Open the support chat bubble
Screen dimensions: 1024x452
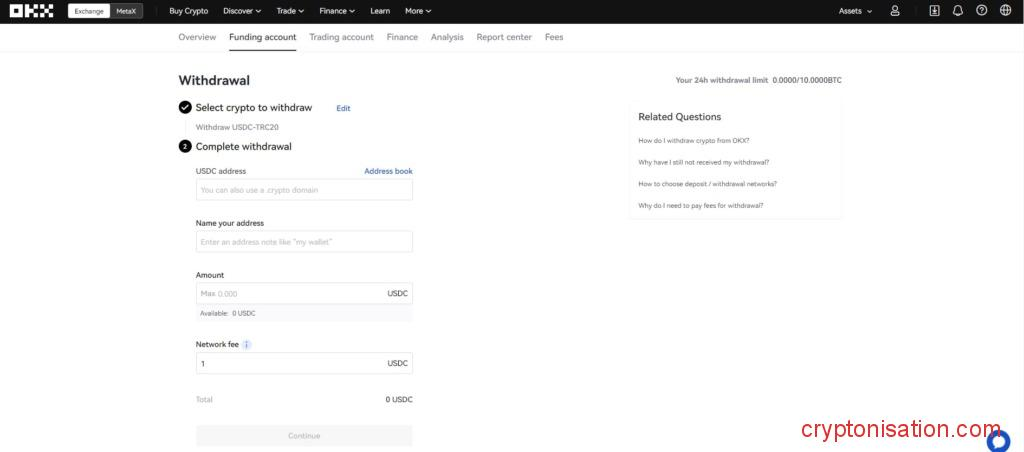998,440
